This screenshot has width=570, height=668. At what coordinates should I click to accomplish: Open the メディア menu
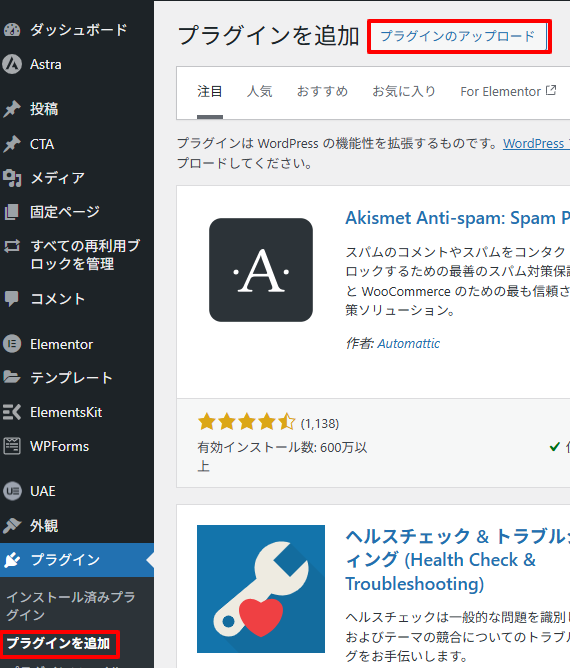pos(57,178)
